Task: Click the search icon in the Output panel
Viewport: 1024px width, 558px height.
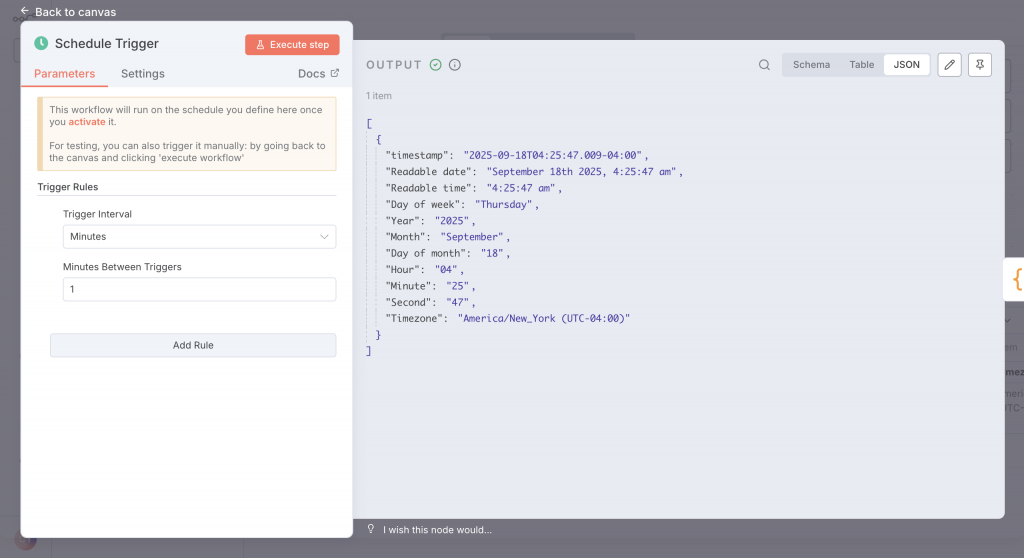Action: [764, 65]
